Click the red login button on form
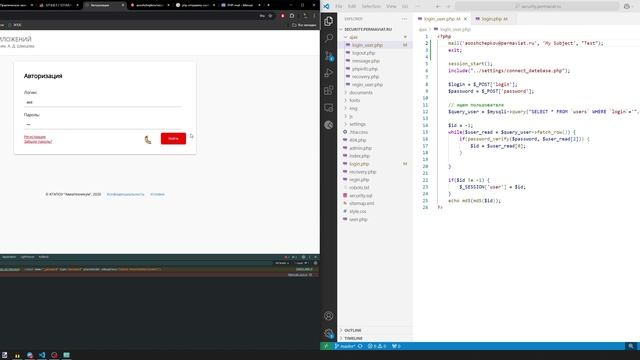The height and width of the screenshot is (360, 640). [x=173, y=138]
